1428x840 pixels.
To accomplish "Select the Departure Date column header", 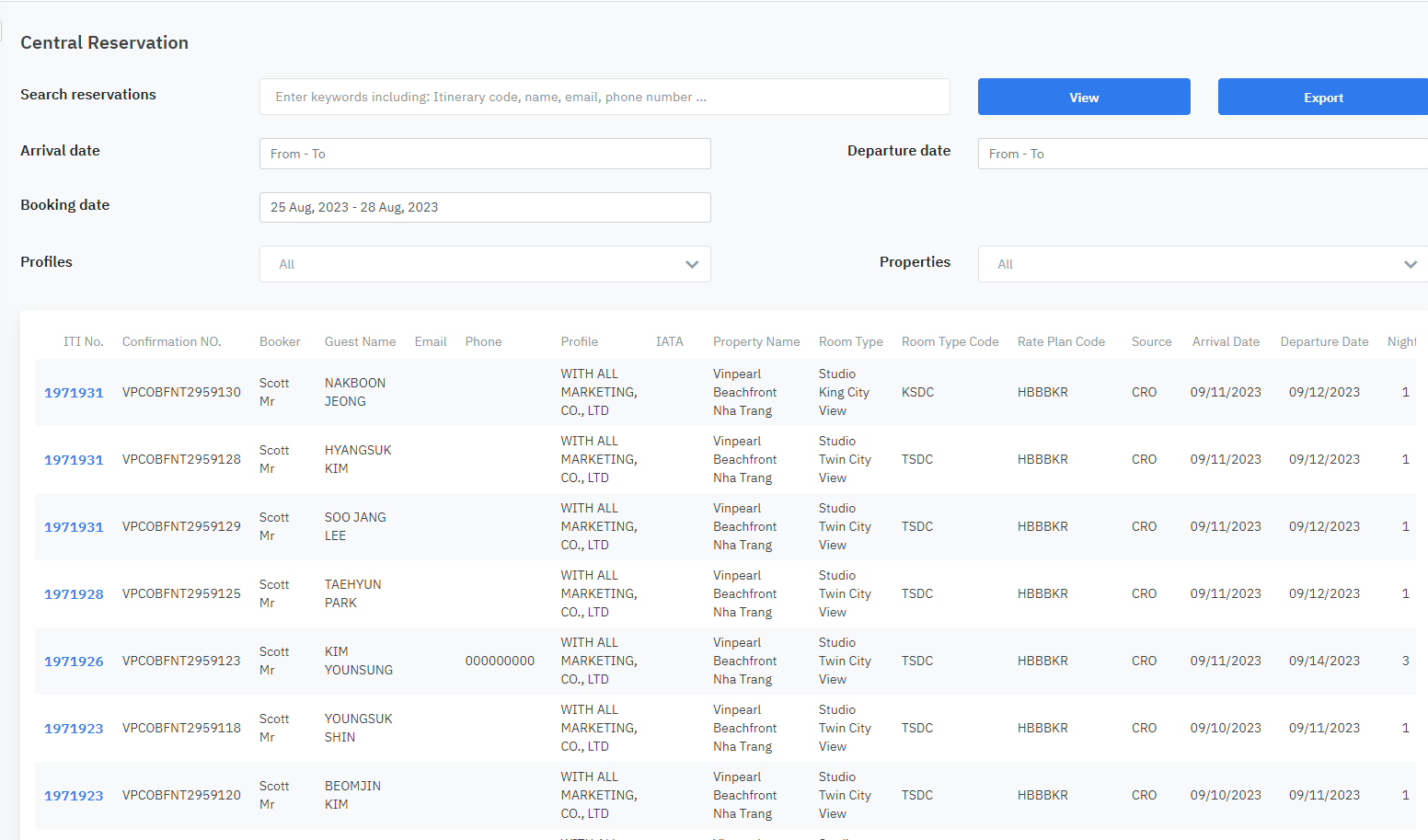I will pos(1324,341).
